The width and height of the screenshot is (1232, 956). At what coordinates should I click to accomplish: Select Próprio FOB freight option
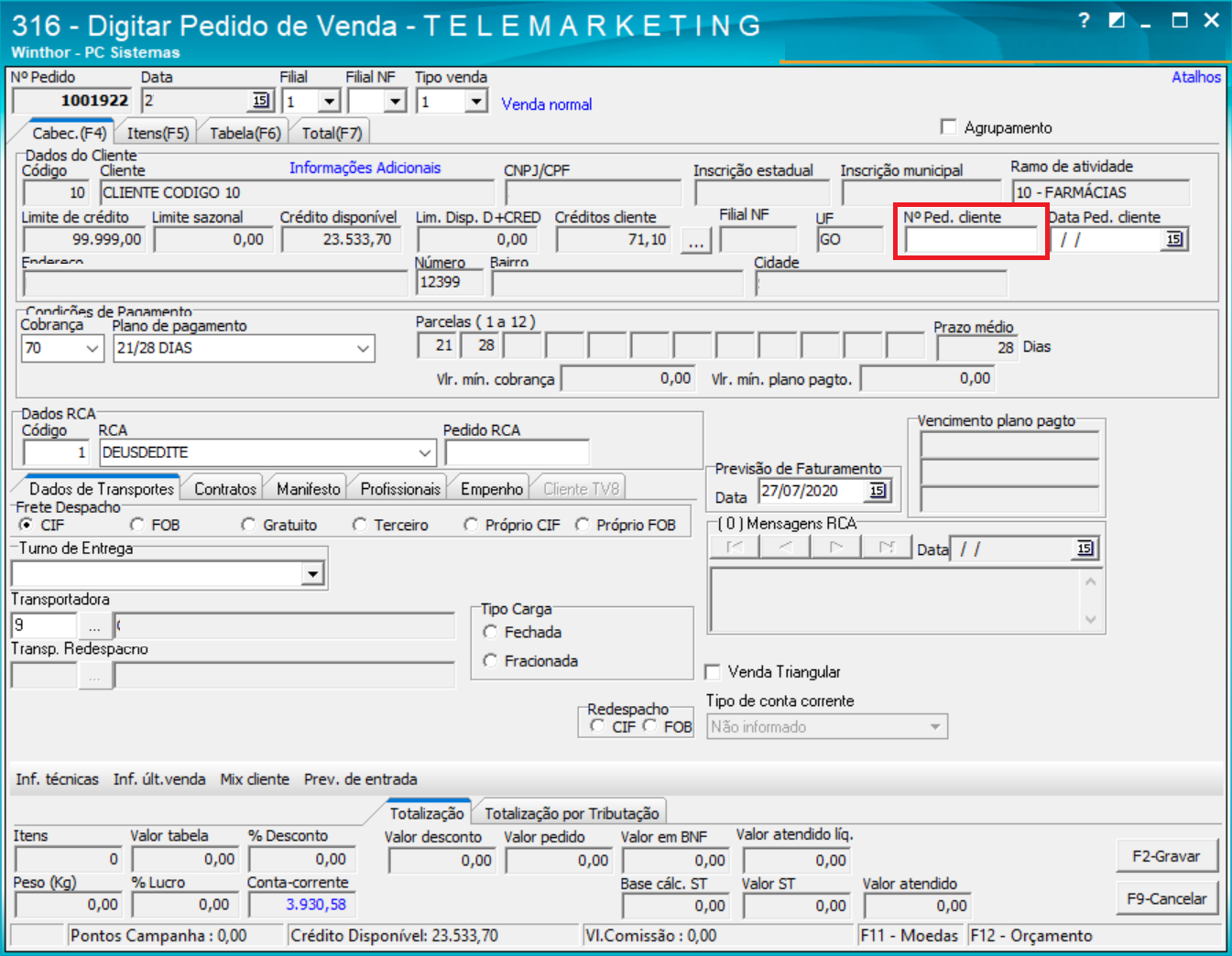click(x=582, y=525)
